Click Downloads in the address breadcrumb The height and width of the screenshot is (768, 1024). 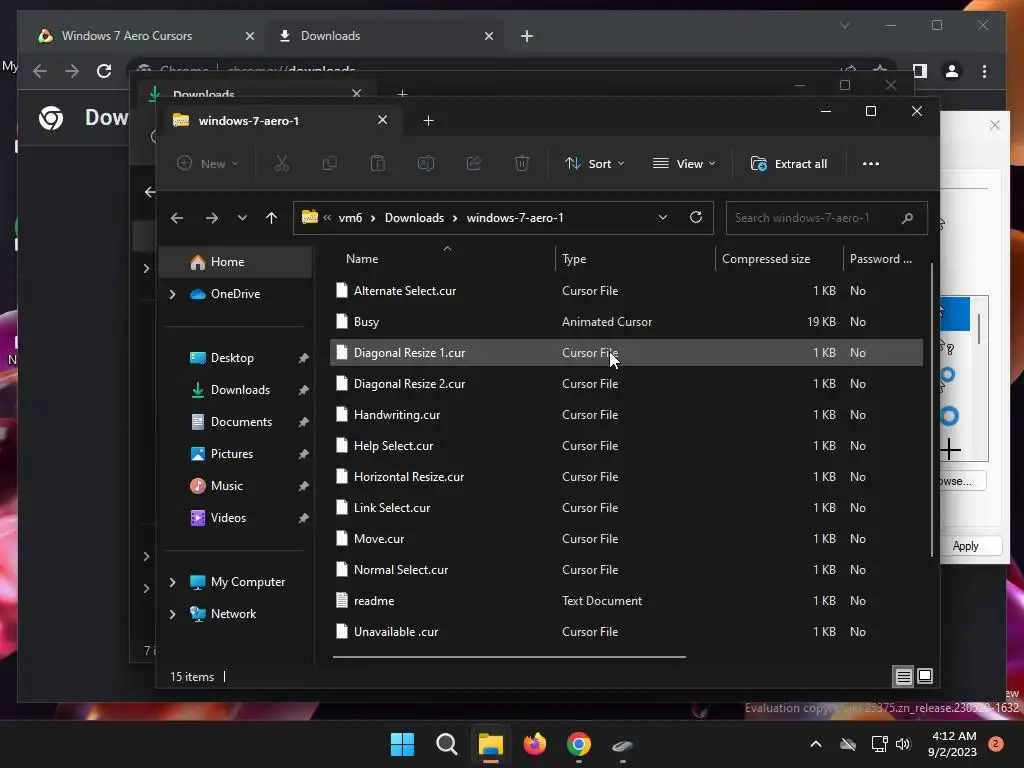414,218
